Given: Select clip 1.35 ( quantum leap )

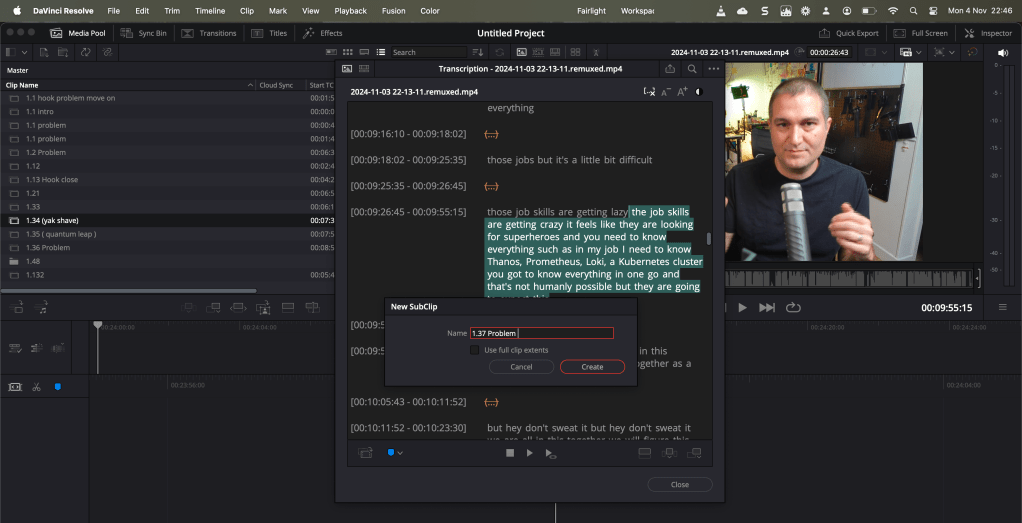Looking at the screenshot, I should coord(61,234).
